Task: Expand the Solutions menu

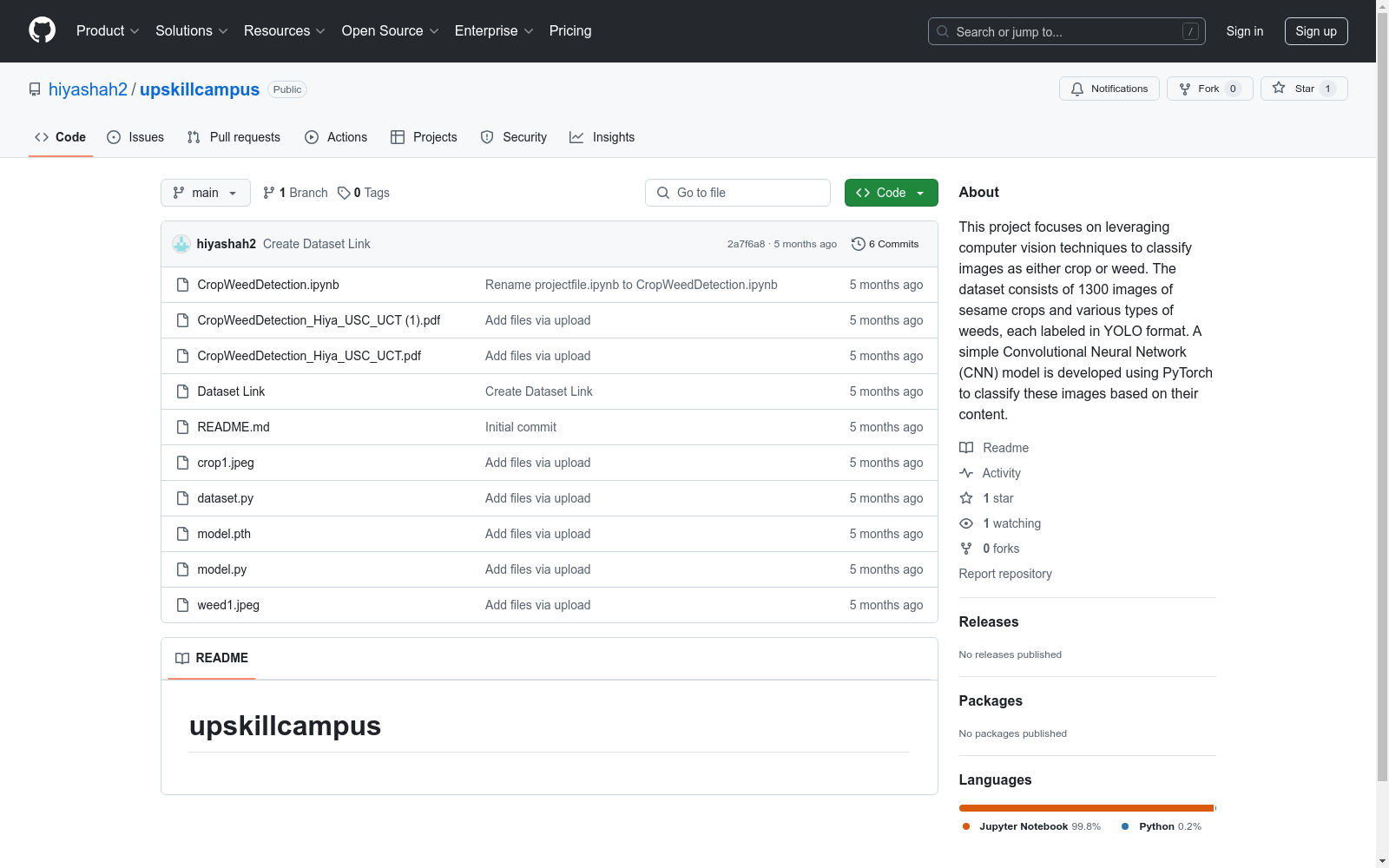Action: (192, 30)
